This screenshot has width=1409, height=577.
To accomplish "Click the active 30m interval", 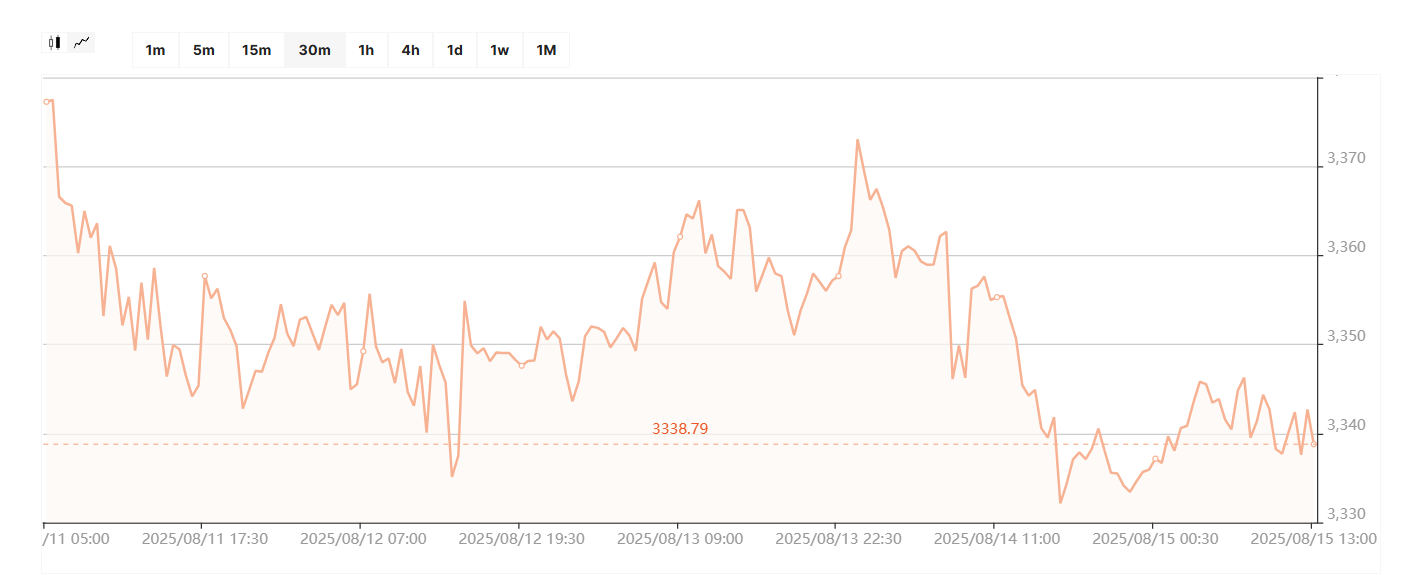I will pyautogui.click(x=315, y=50).
